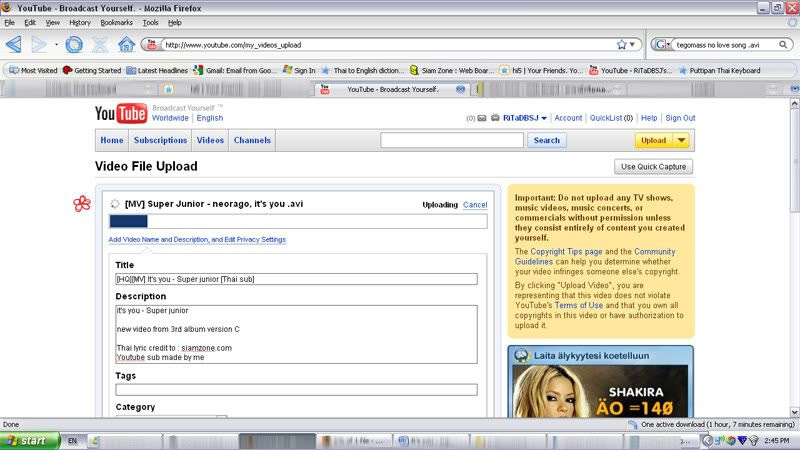Open the Copyright Tips page link
This screenshot has width=800, height=450.
[x=566, y=252]
